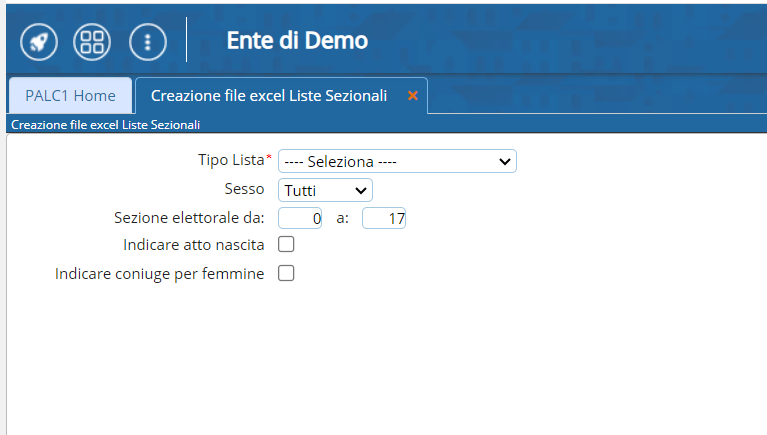Open the four-squares applications grid icon
767x435 pixels.
(x=93, y=41)
